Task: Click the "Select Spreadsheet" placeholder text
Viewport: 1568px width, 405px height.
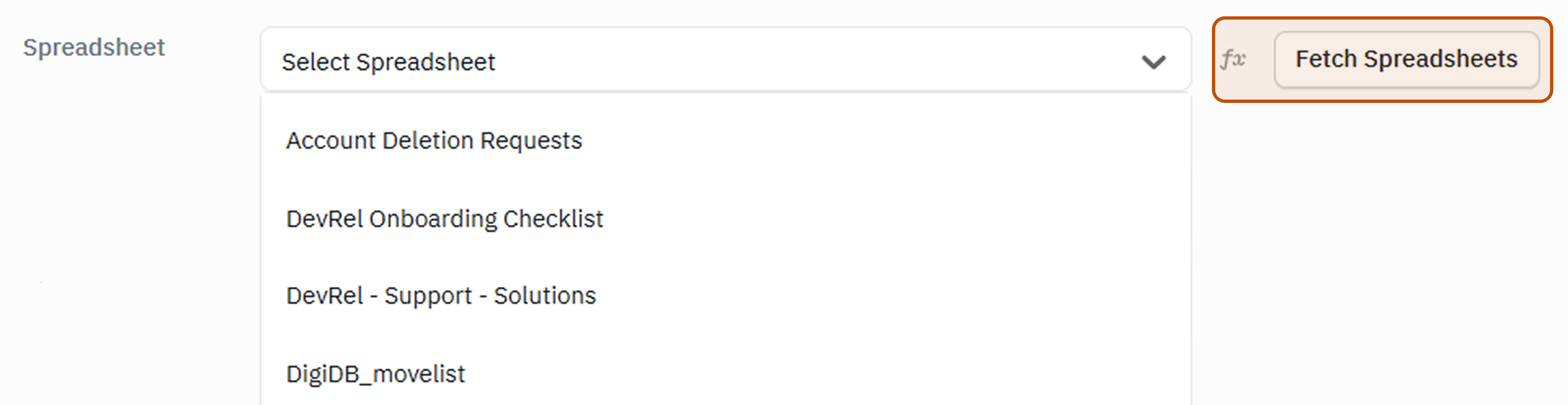Action: click(388, 62)
